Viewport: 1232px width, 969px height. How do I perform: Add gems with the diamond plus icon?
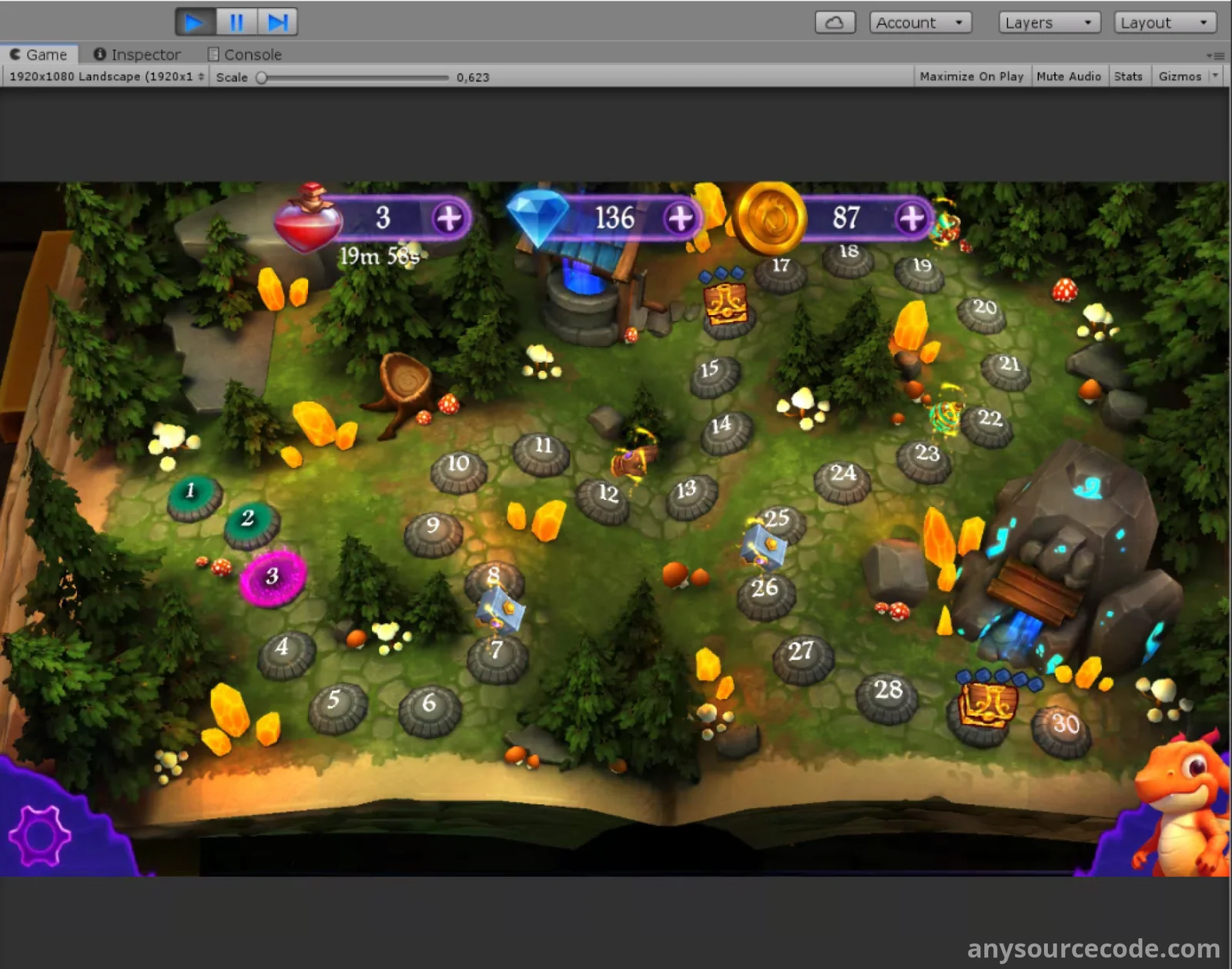coord(680,219)
